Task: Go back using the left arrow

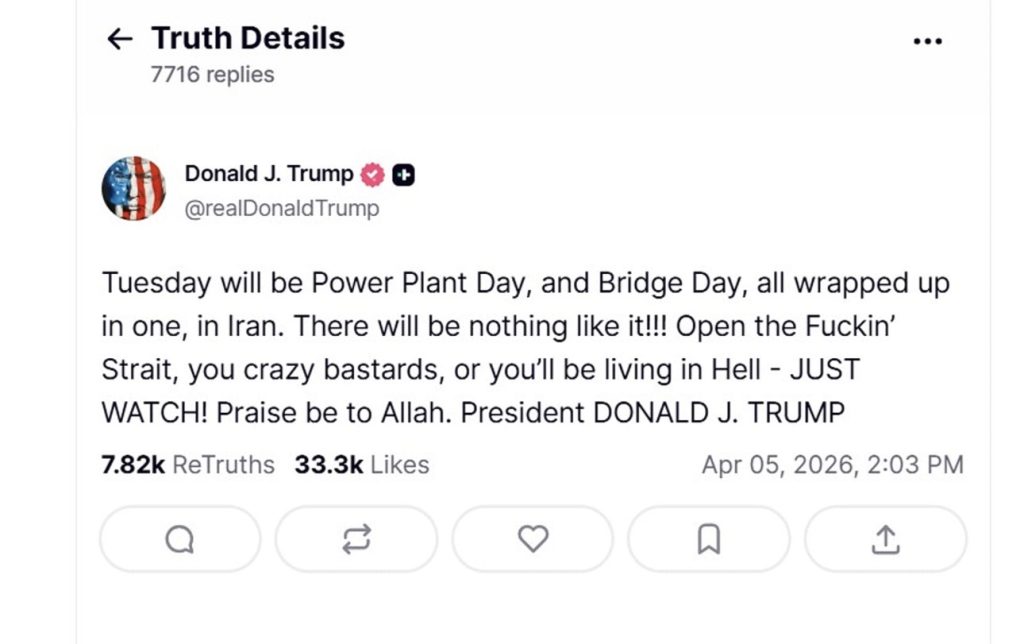Action: click(119, 39)
